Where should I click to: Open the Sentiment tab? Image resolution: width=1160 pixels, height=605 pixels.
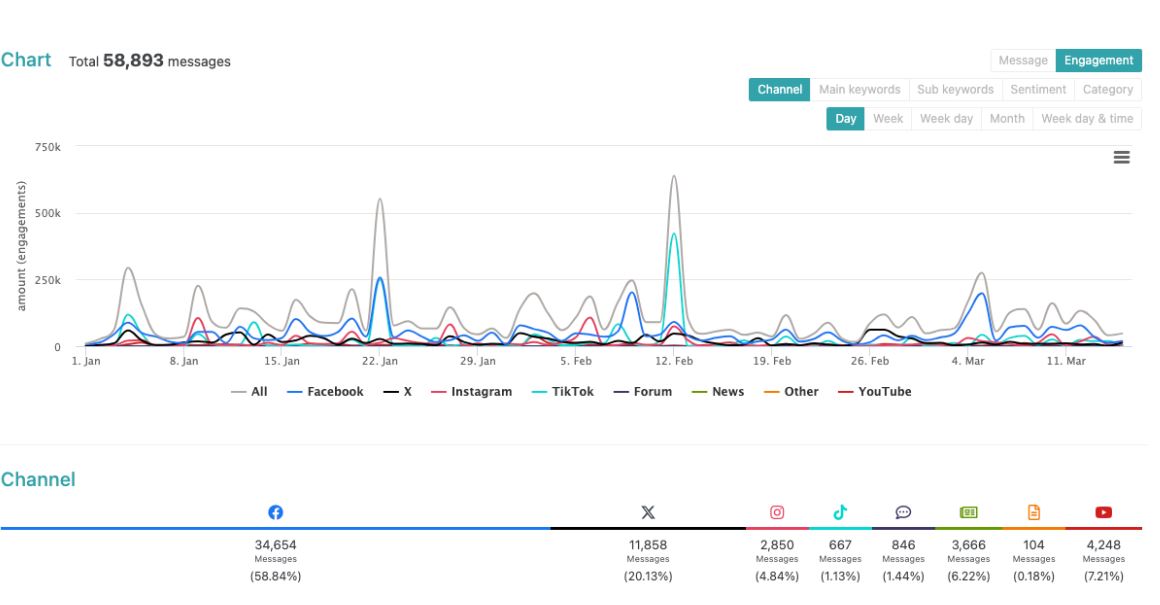[x=1037, y=90]
